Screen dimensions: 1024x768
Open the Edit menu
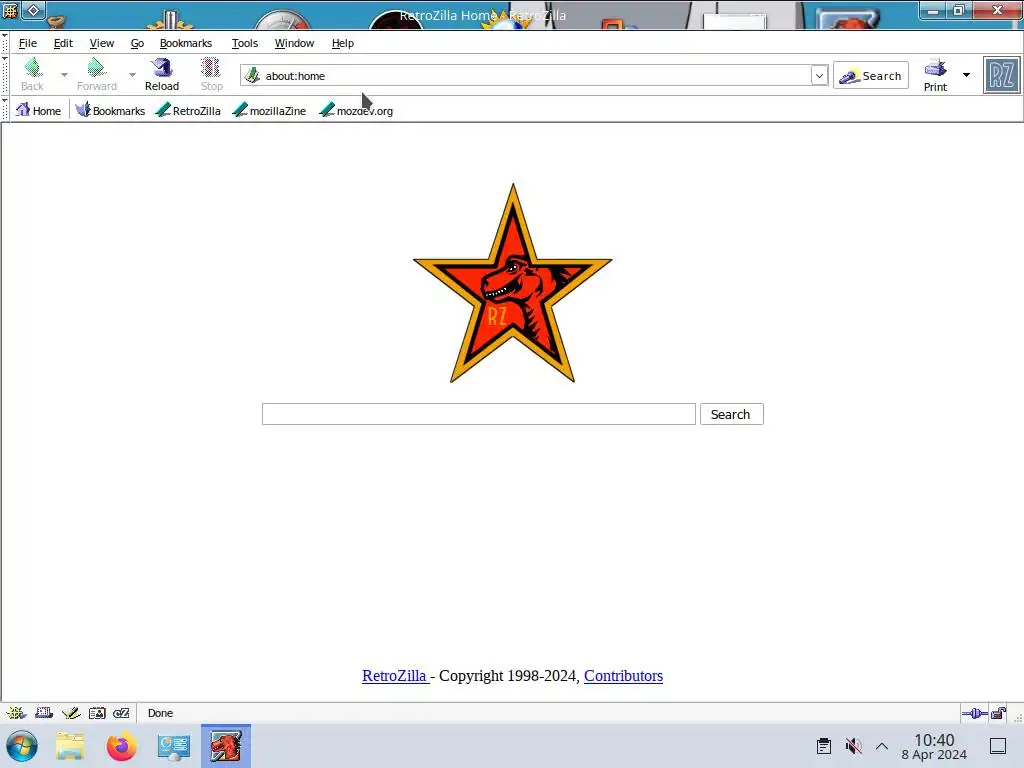[x=63, y=43]
